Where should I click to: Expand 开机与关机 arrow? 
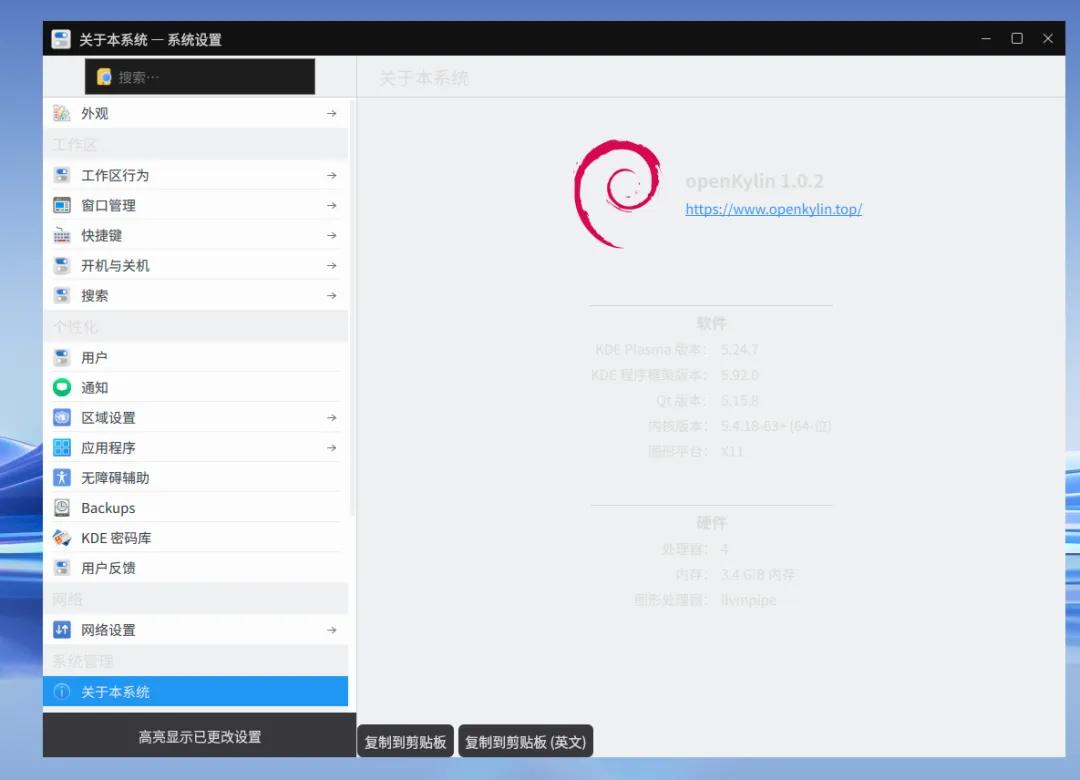pos(331,265)
